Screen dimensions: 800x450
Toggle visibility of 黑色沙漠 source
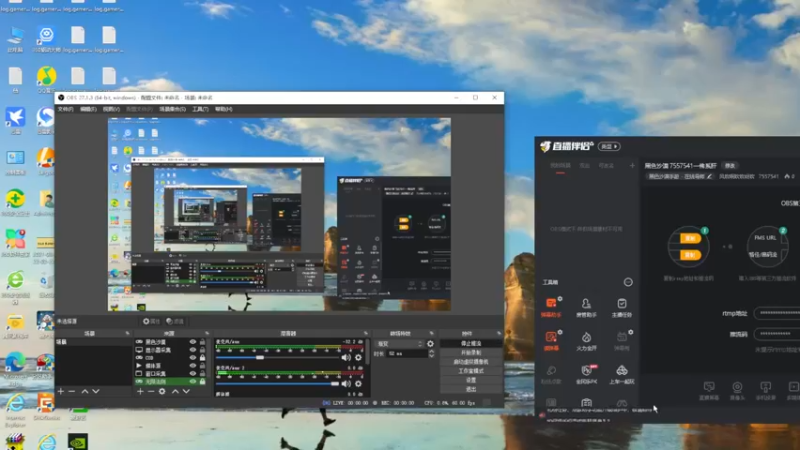pyautogui.click(x=193, y=342)
